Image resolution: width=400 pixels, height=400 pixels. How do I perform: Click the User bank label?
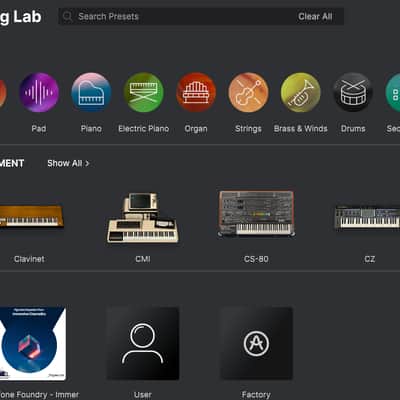click(x=143, y=395)
